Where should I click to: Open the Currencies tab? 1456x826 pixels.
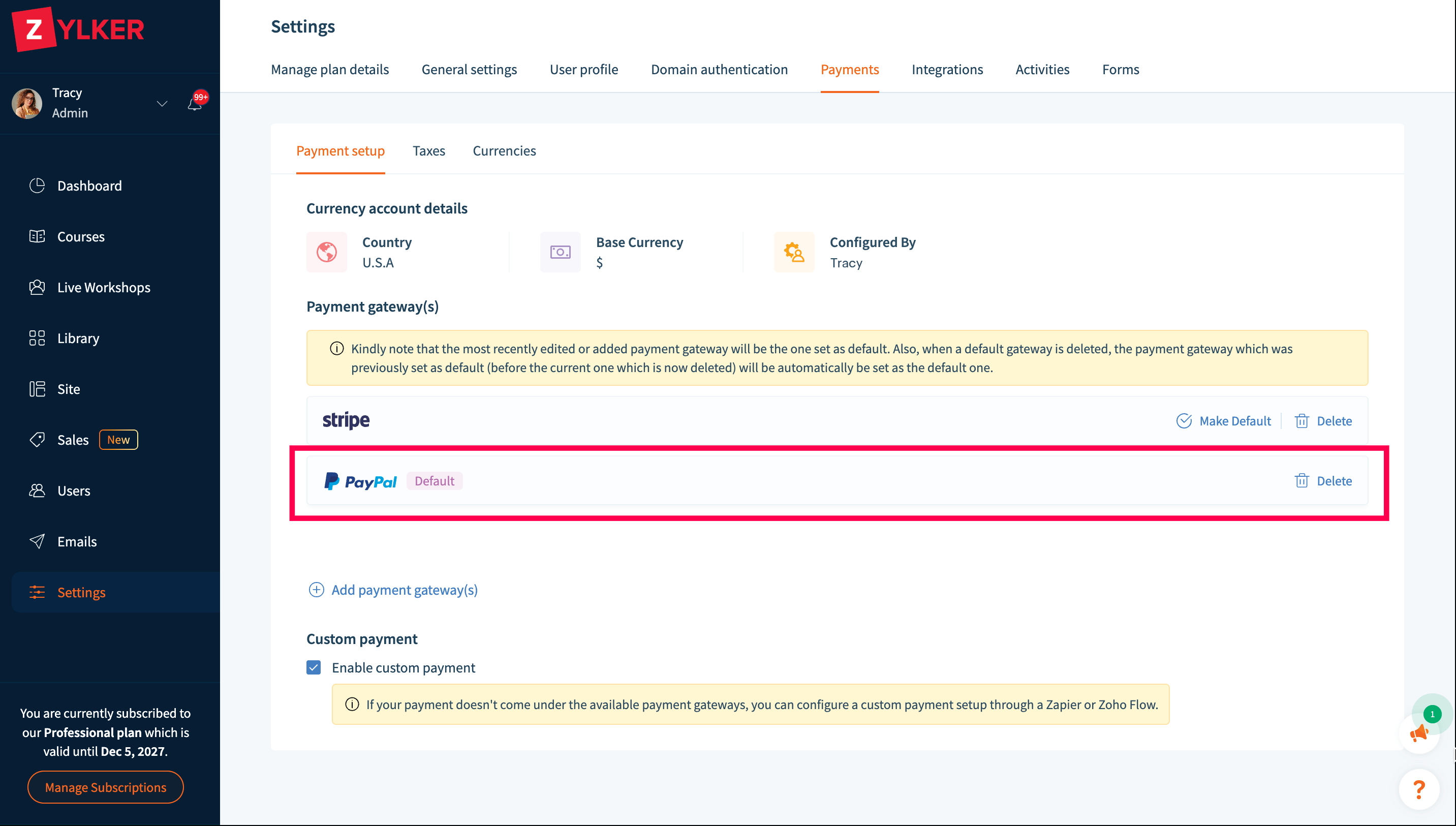[x=504, y=151]
